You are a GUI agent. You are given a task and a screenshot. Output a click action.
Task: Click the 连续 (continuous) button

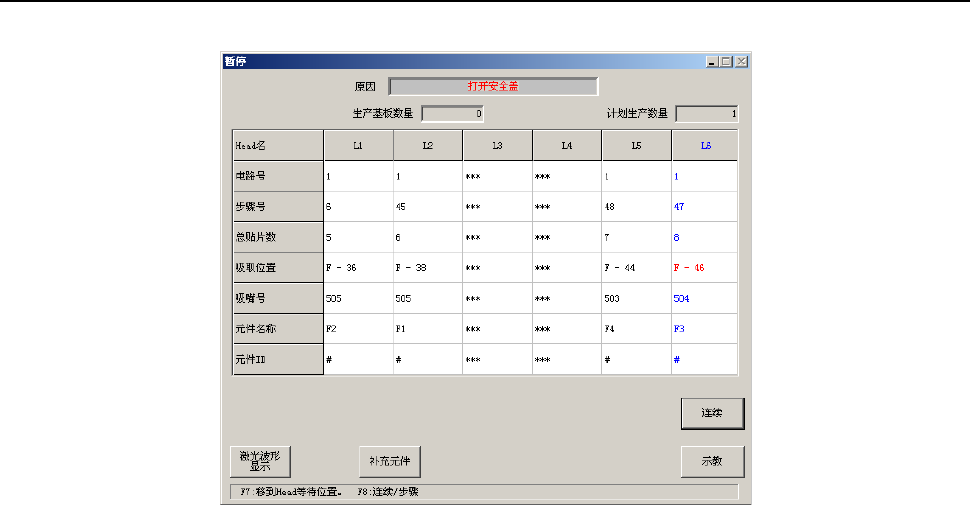(712, 413)
